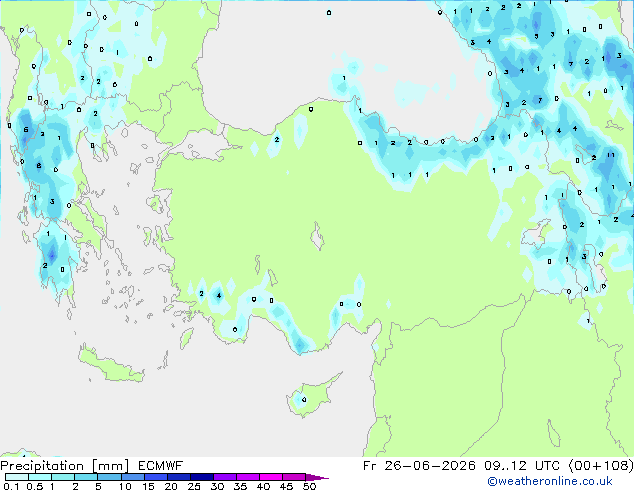Screen dimensions: 634x490
Task: Click the 0.5–1 mm legend color box
Action: click(40, 477)
